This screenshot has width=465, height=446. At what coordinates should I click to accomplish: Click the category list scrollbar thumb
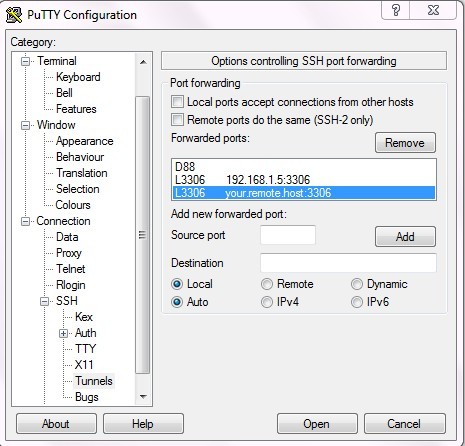[143, 235]
